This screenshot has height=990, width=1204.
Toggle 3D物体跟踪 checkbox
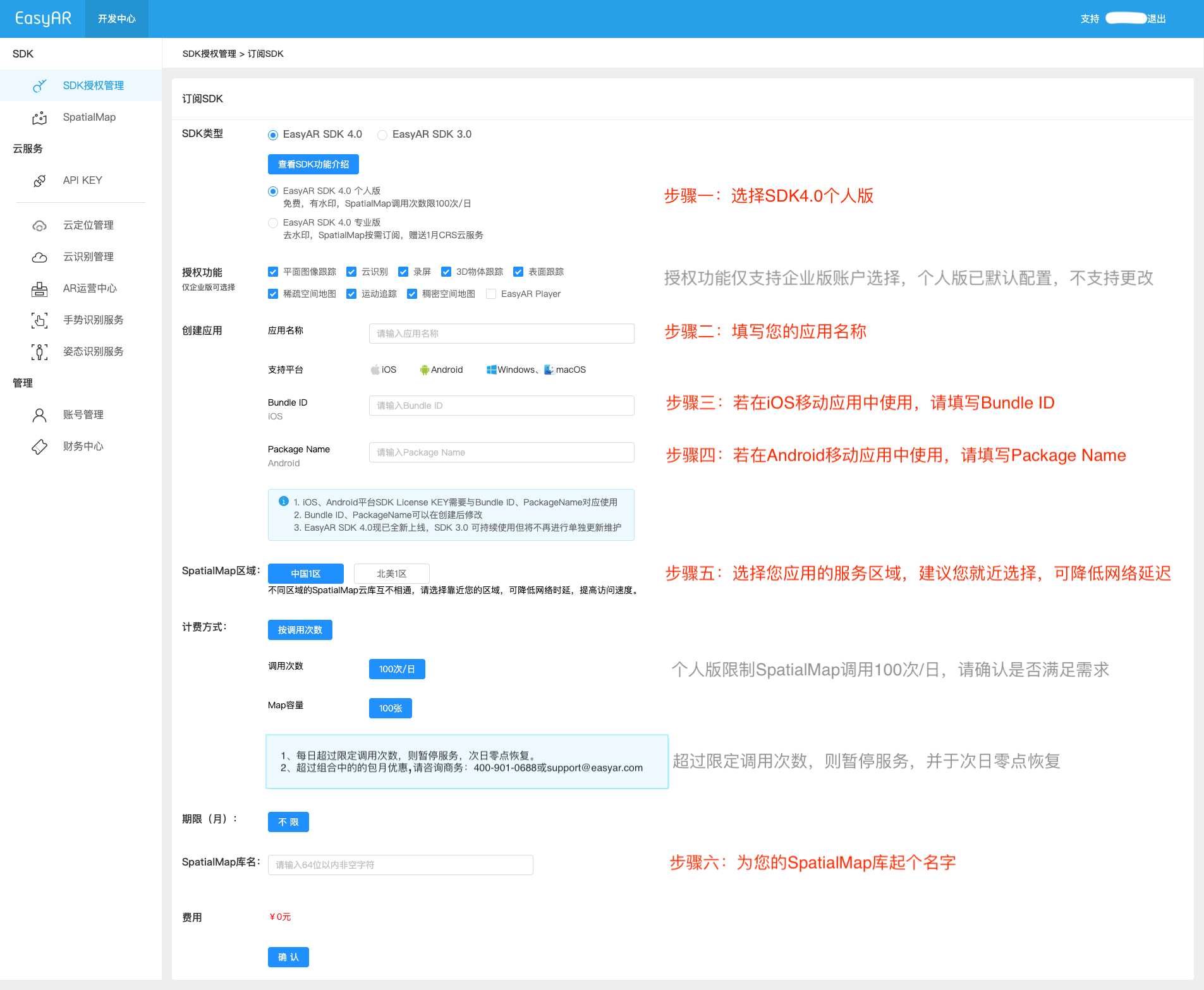coord(446,272)
